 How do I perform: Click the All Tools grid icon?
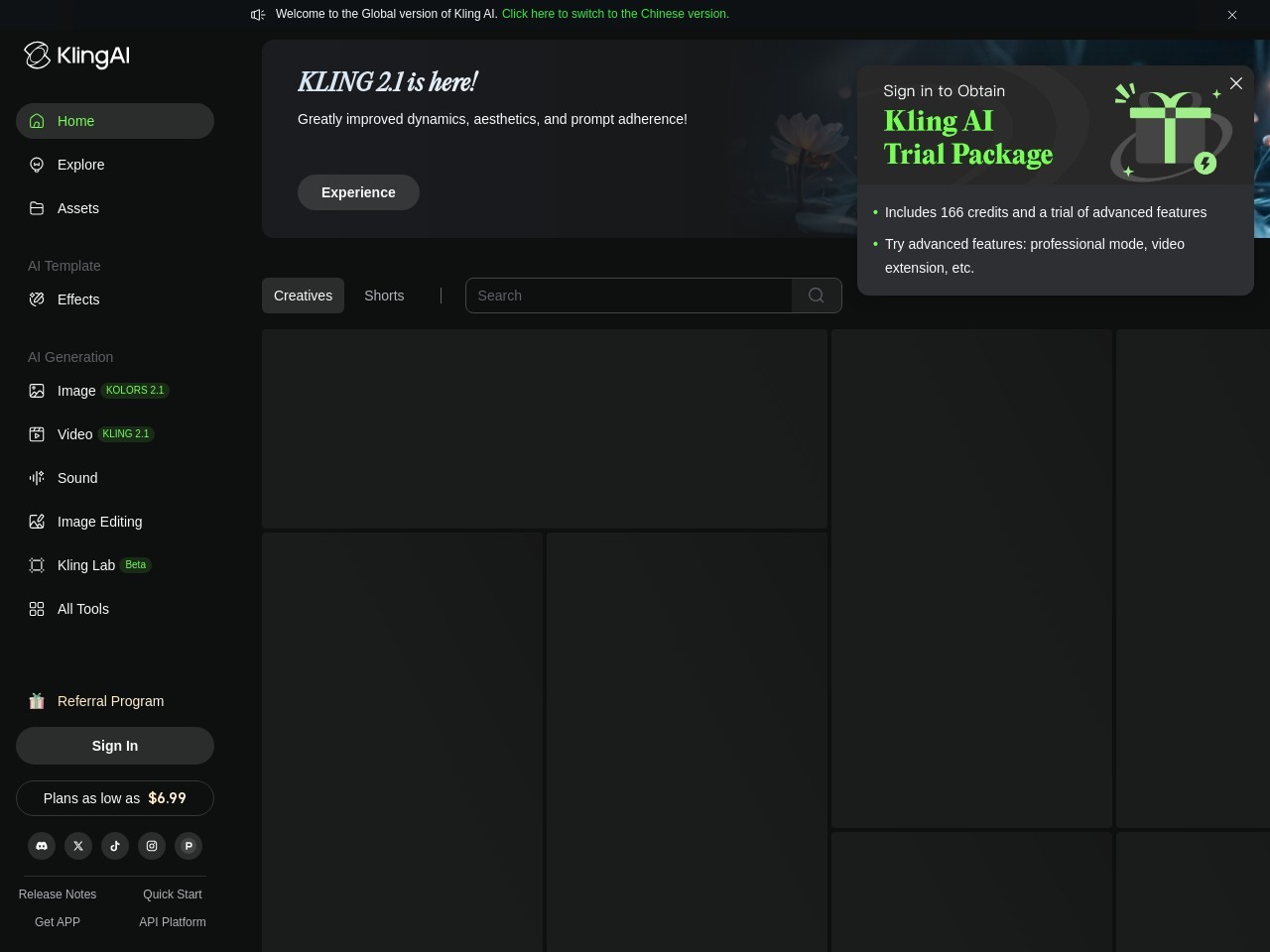pyautogui.click(x=37, y=609)
